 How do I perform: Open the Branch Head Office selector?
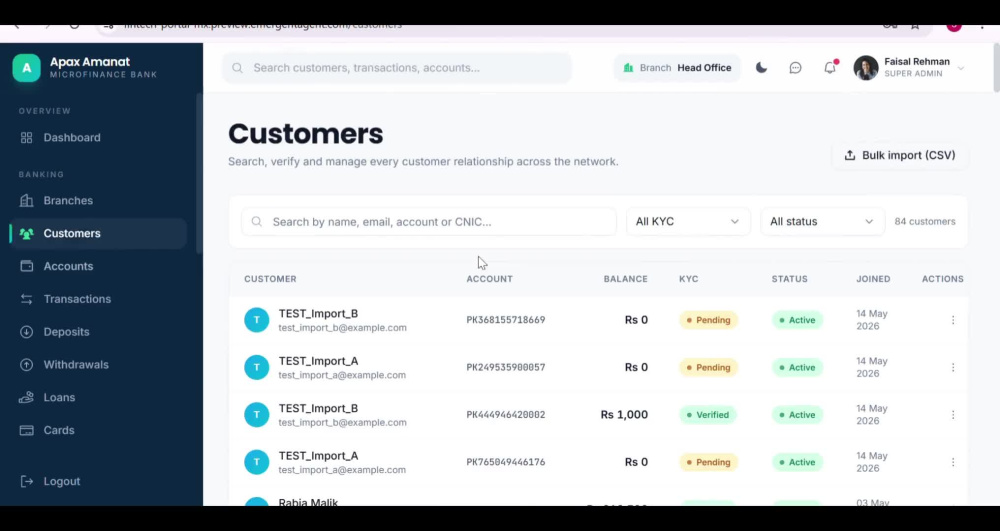(677, 68)
